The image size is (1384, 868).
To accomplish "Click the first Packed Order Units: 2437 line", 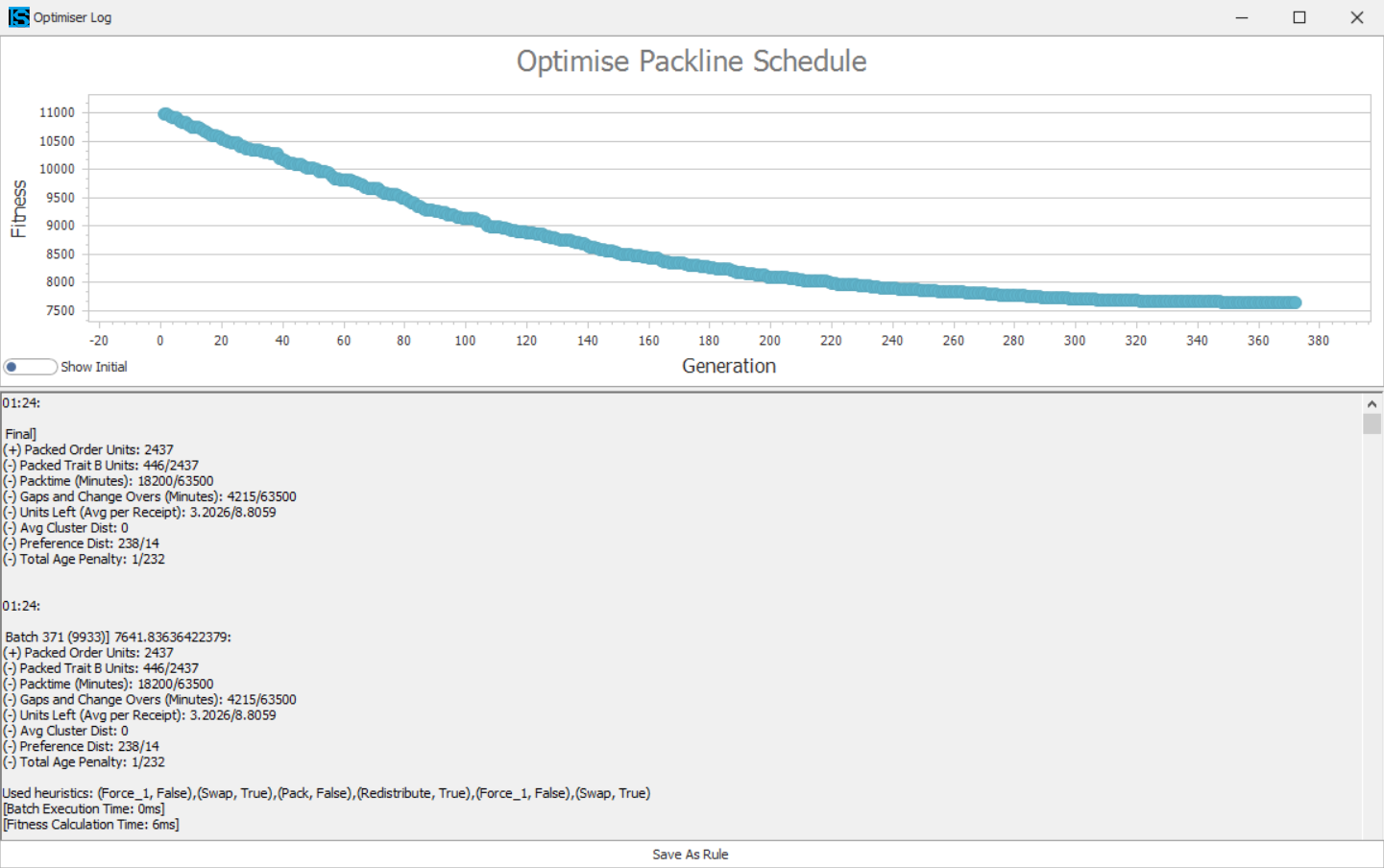I will [88, 449].
